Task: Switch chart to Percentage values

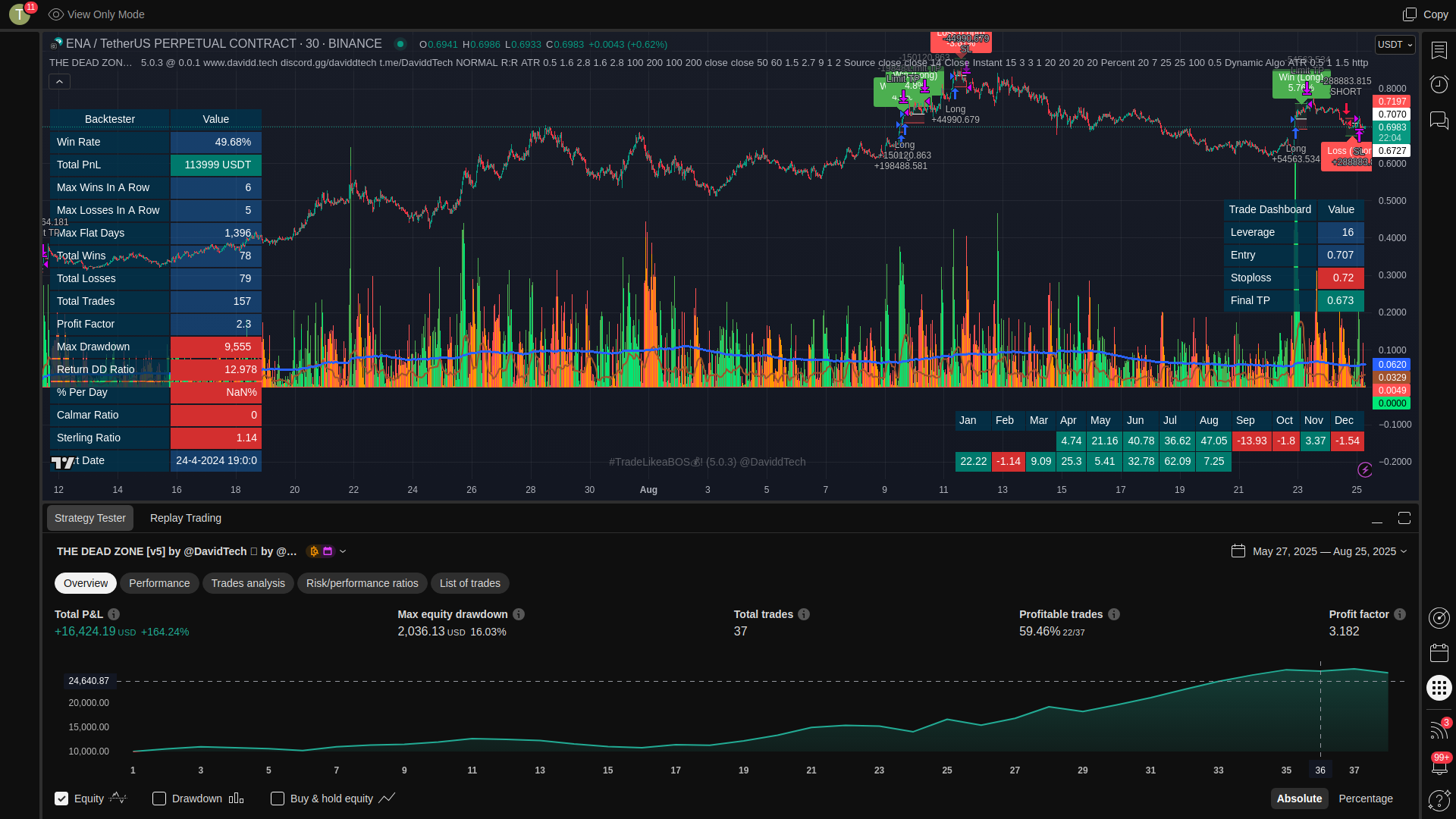Action: [x=1366, y=799]
